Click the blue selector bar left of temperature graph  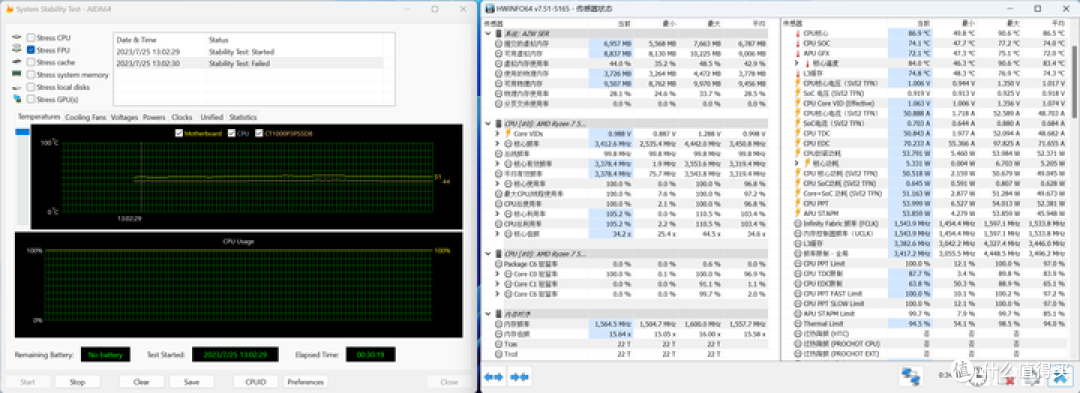click(22, 132)
